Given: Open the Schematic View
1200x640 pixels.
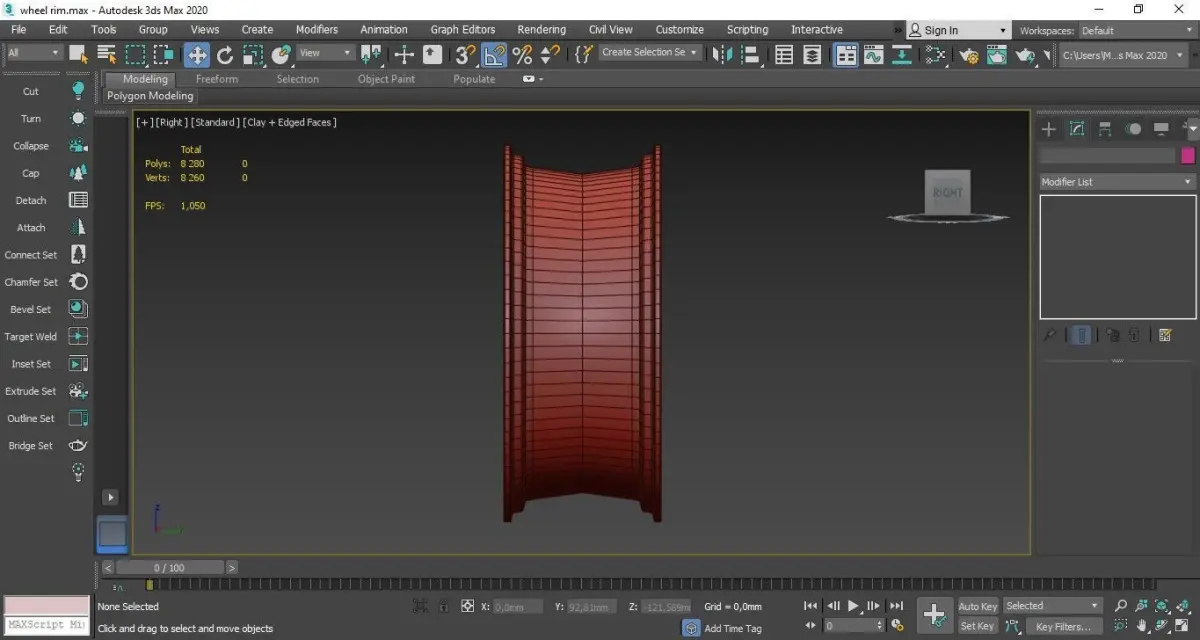Looking at the screenshot, I should (936, 54).
